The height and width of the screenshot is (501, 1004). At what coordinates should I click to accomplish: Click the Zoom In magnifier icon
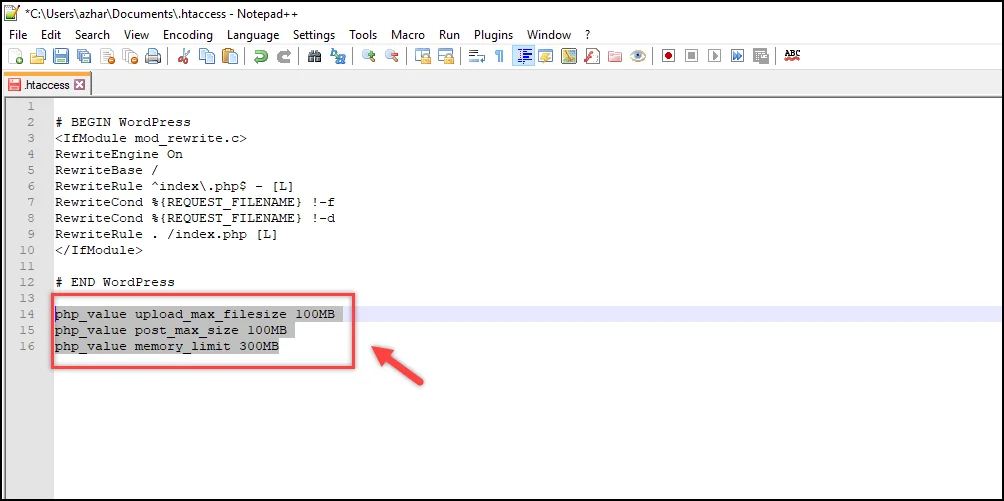coord(369,57)
